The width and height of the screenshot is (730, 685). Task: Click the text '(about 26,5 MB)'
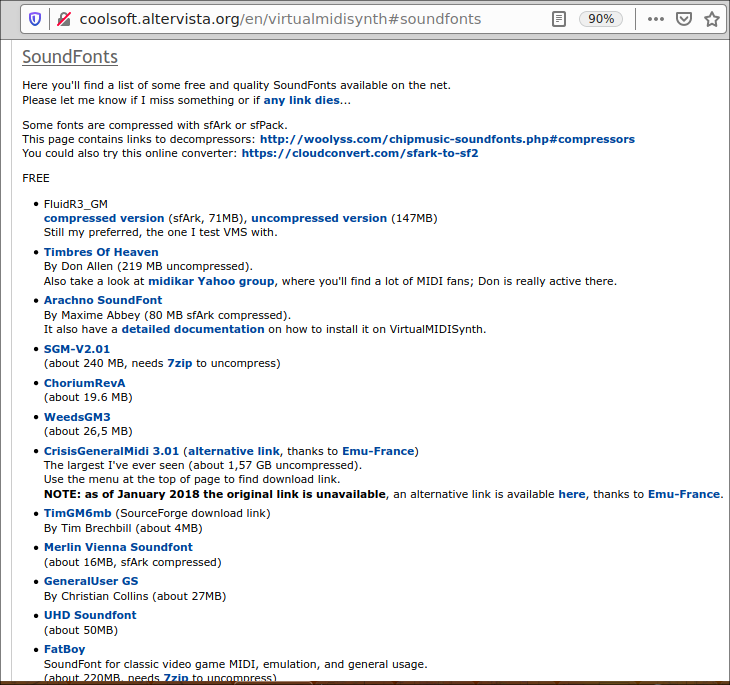[x=88, y=431]
